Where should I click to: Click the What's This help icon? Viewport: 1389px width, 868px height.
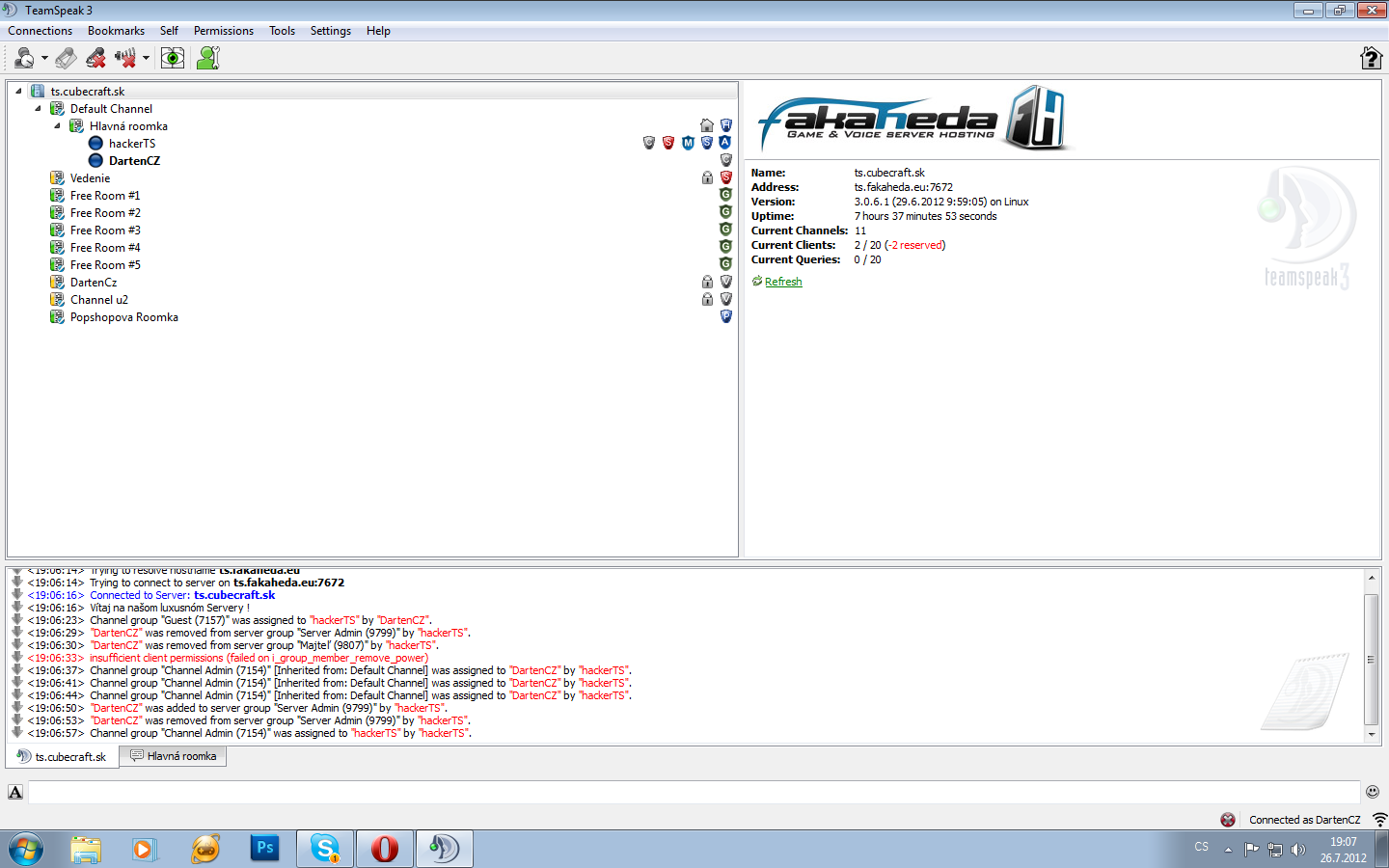point(1370,59)
